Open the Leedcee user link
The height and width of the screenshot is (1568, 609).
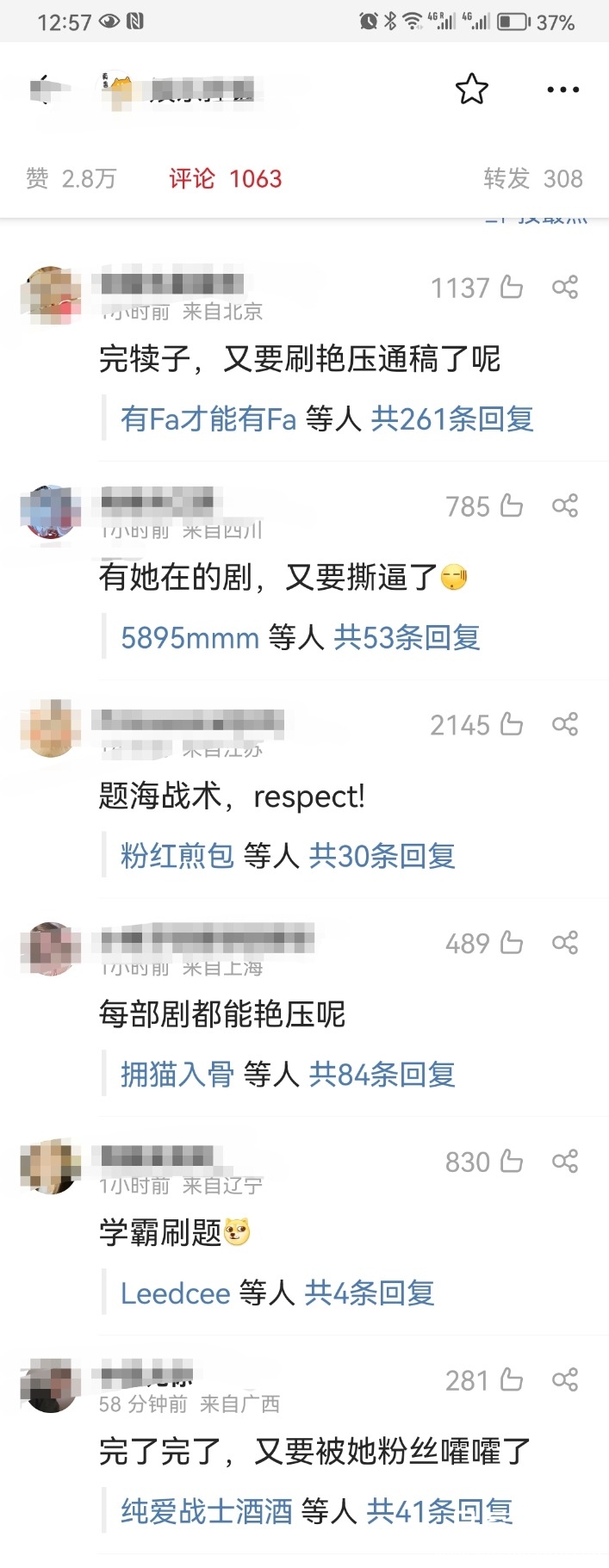point(176,1293)
